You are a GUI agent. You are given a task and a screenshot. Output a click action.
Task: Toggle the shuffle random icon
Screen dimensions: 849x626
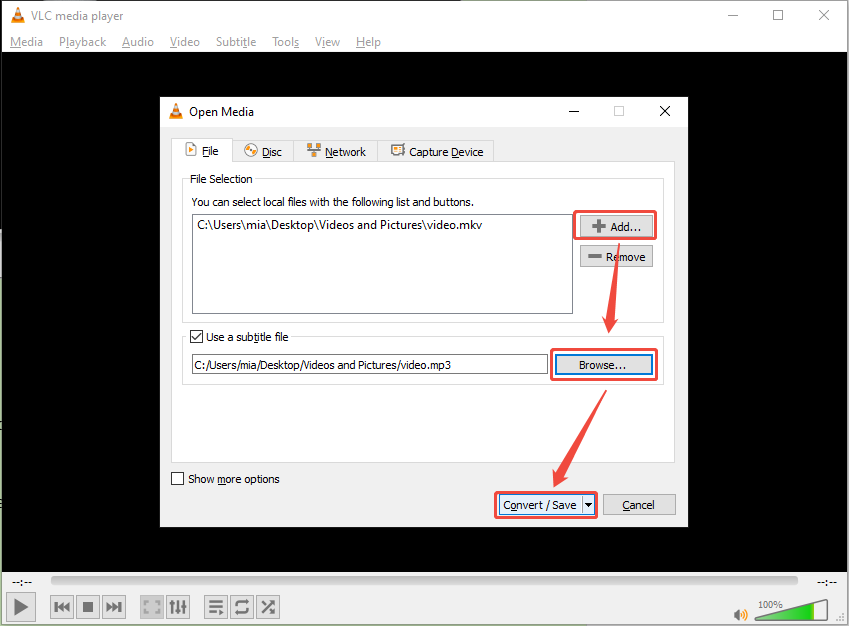[267, 607]
